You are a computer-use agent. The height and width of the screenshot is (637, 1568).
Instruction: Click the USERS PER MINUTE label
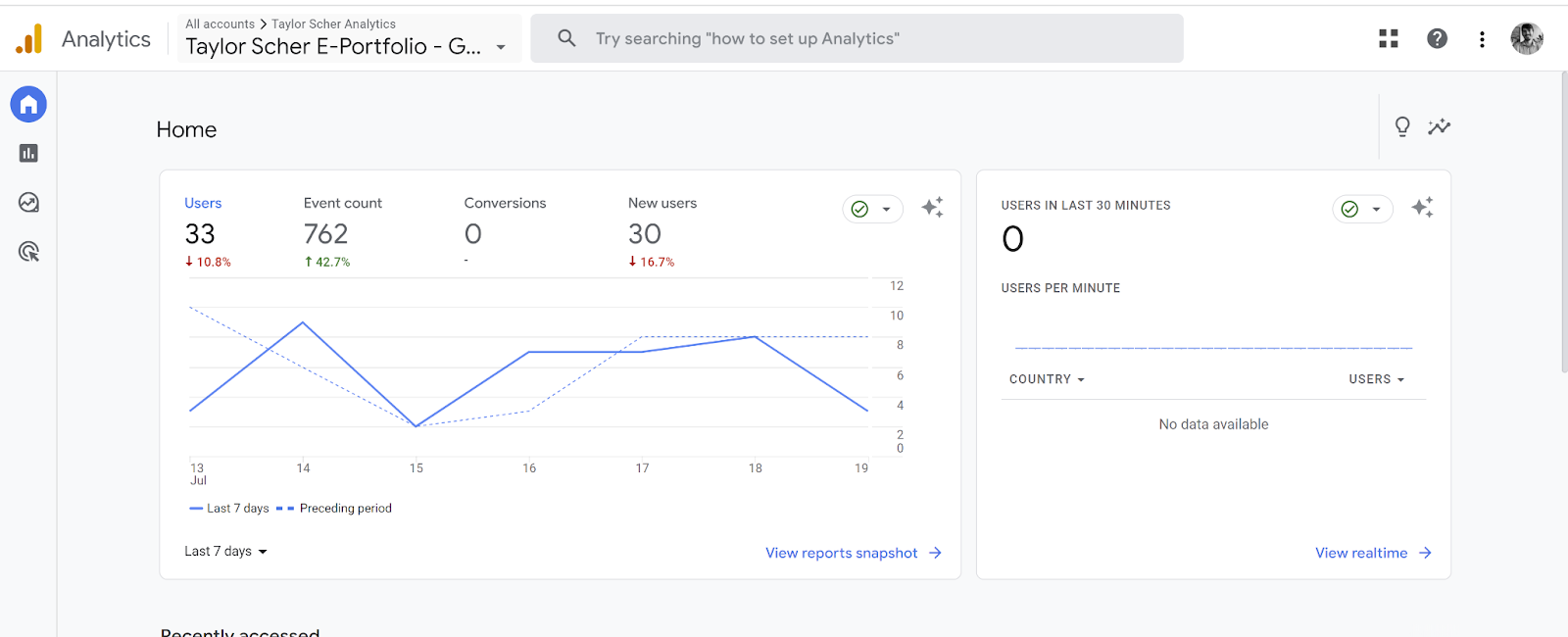point(1060,288)
